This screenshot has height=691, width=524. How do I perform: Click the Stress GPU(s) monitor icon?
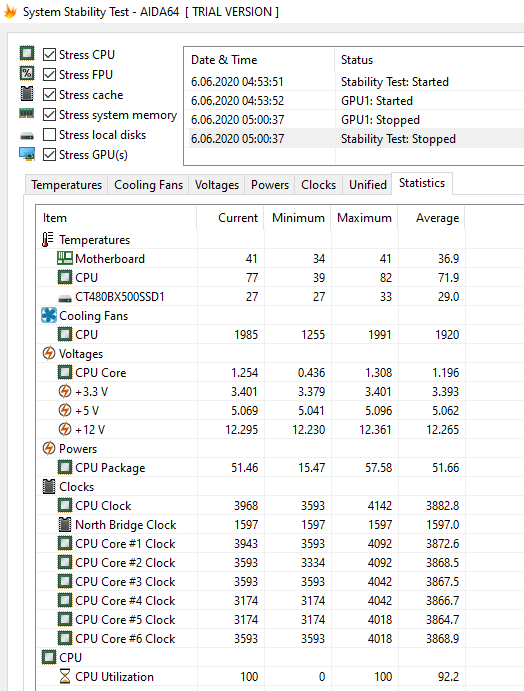[x=27, y=154]
